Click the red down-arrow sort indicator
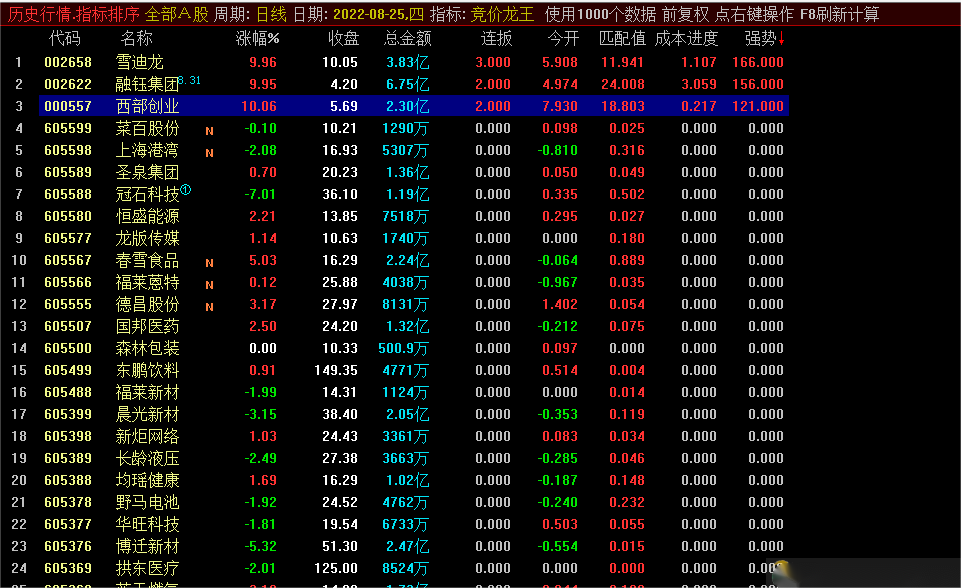 (x=781, y=39)
